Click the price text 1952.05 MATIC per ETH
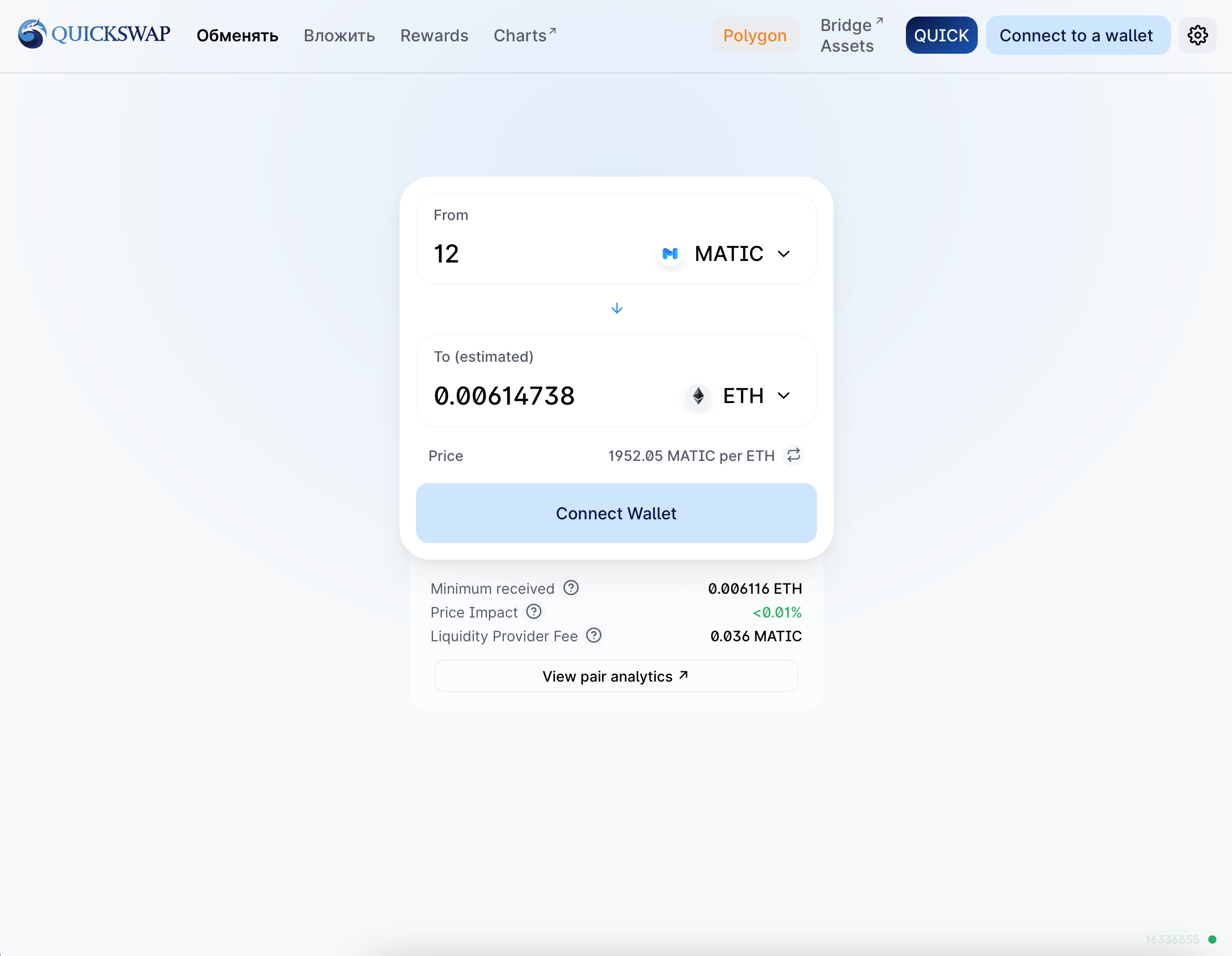Screen dimensions: 1232x956 (x=691, y=456)
